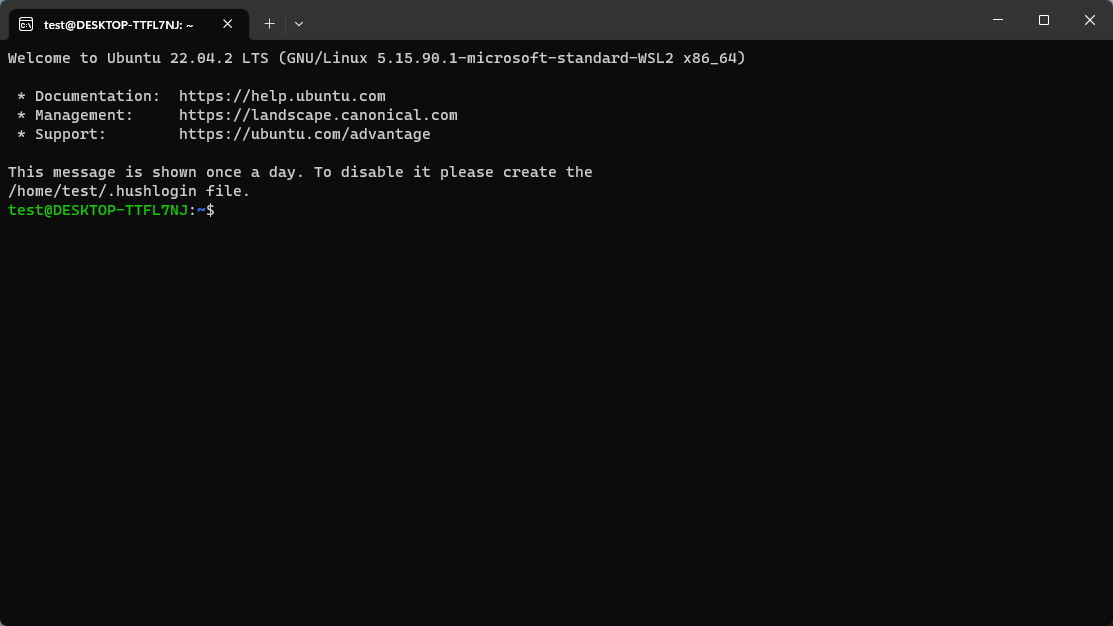The width and height of the screenshot is (1113, 626).
Task: Click the green test@DESKTOP-TTFL7NJ prompt text
Action: [x=98, y=210]
